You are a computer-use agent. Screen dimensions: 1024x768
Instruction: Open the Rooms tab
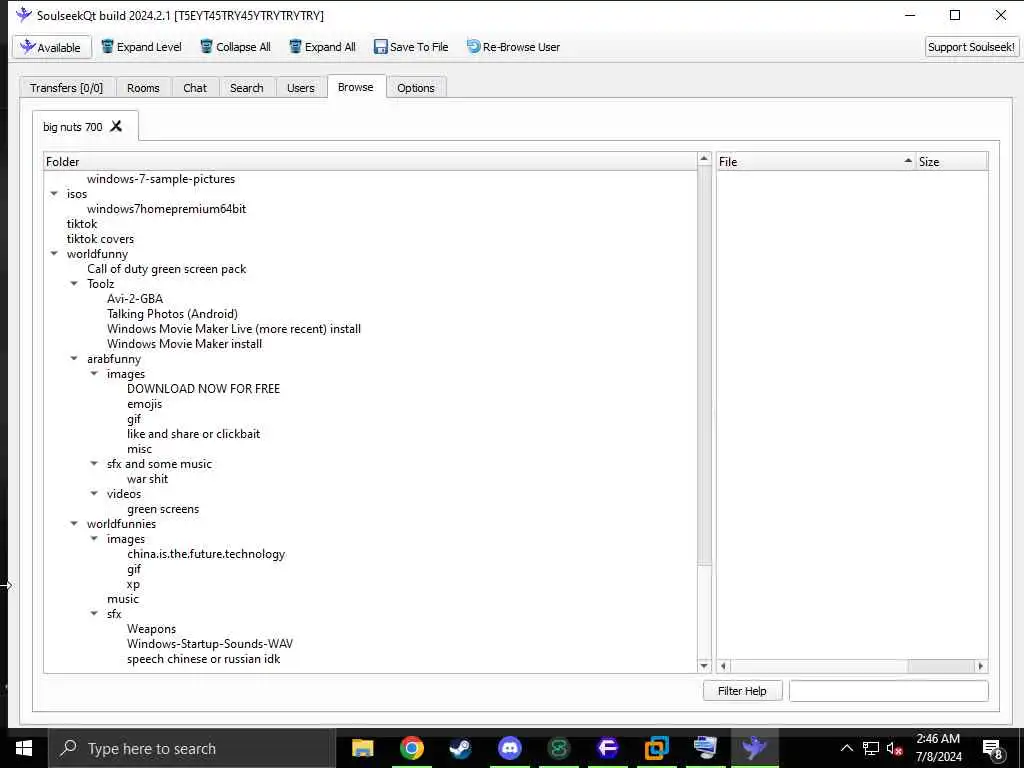[x=143, y=88]
